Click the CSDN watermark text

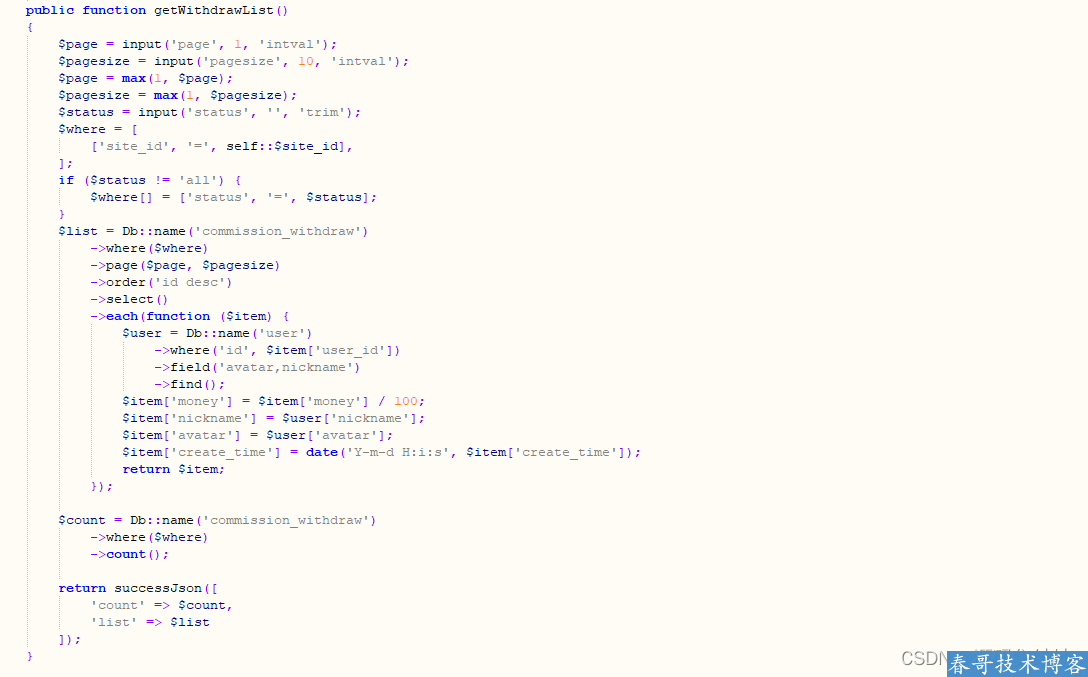(x=924, y=658)
